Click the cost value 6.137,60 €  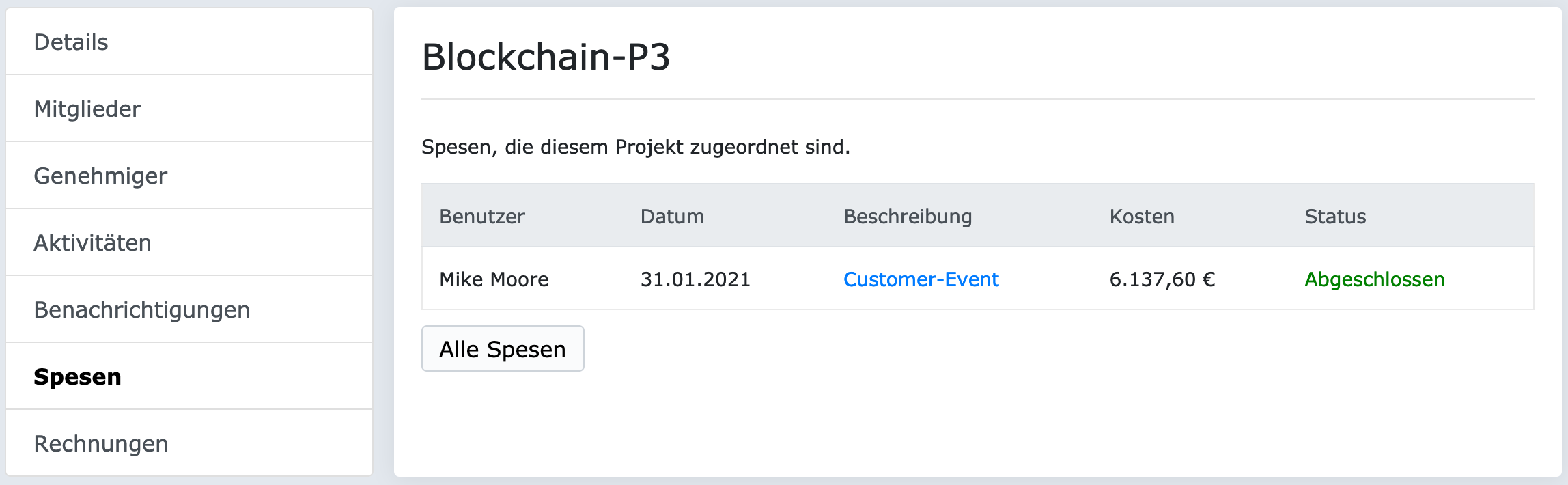[1162, 279]
